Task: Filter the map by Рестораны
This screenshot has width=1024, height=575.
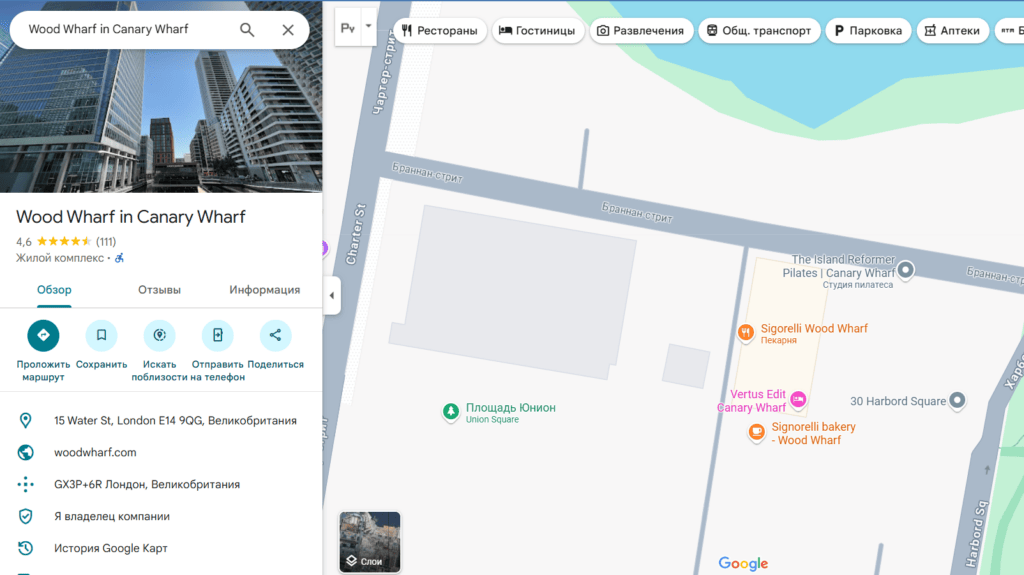Action: point(440,31)
